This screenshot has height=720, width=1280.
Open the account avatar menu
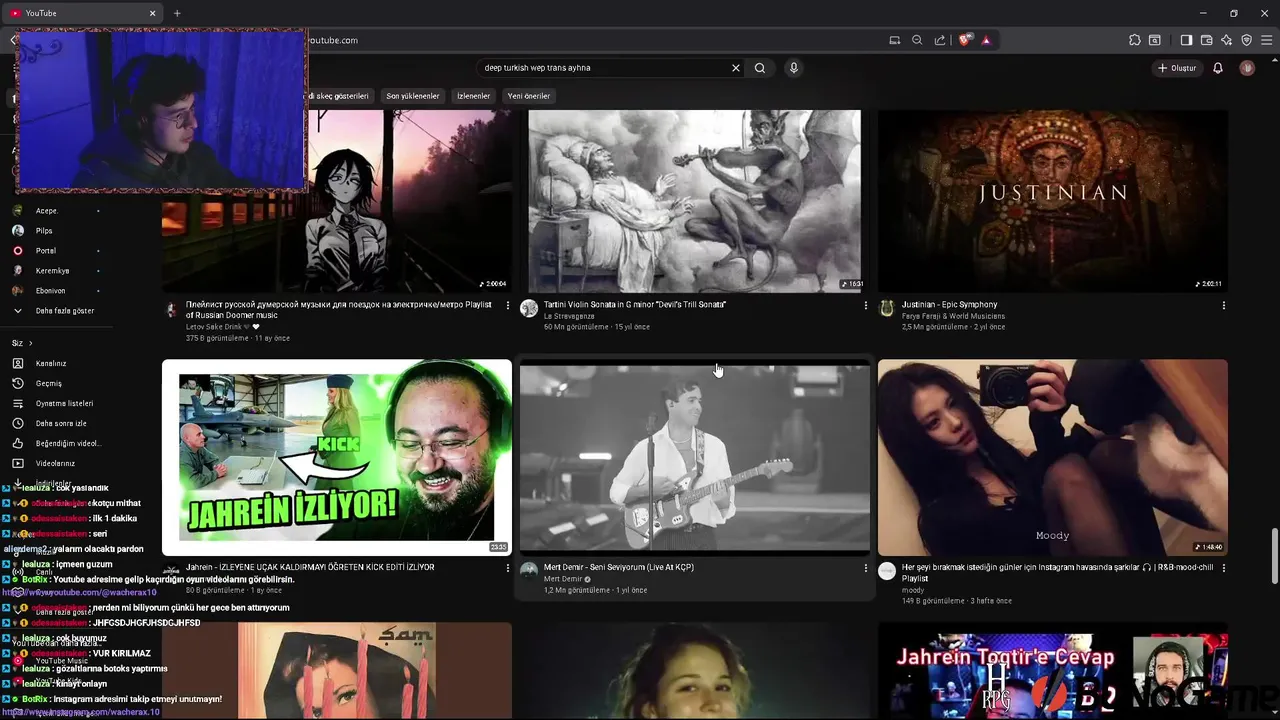1247,68
